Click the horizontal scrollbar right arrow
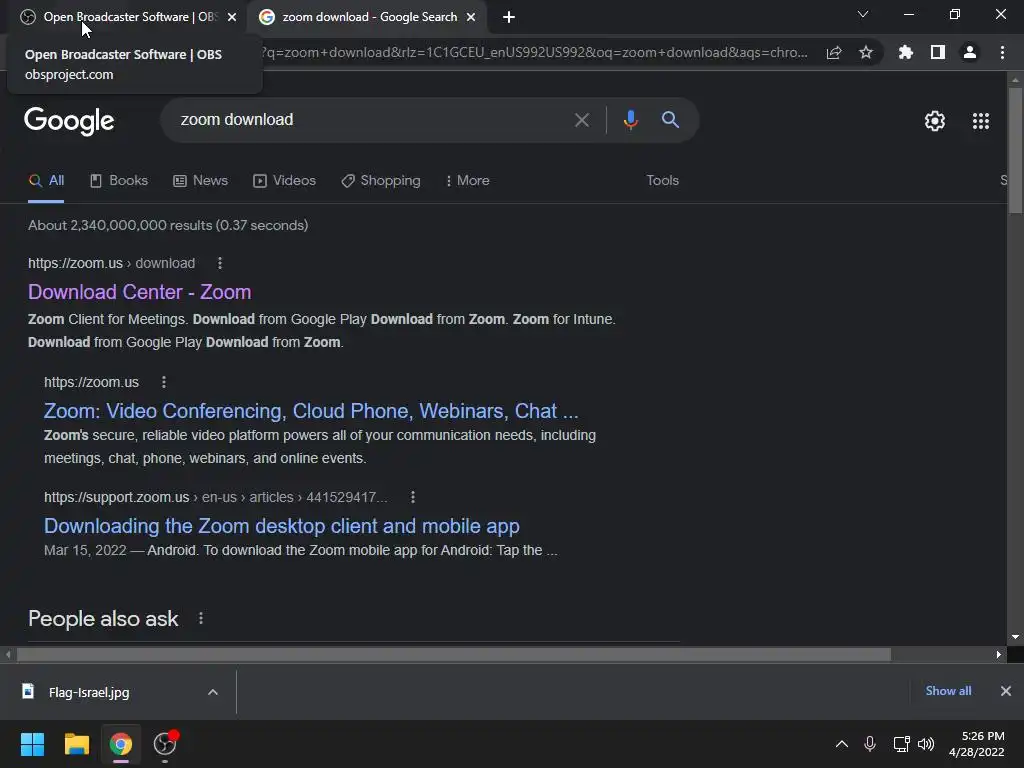This screenshot has height=768, width=1024. (x=999, y=654)
